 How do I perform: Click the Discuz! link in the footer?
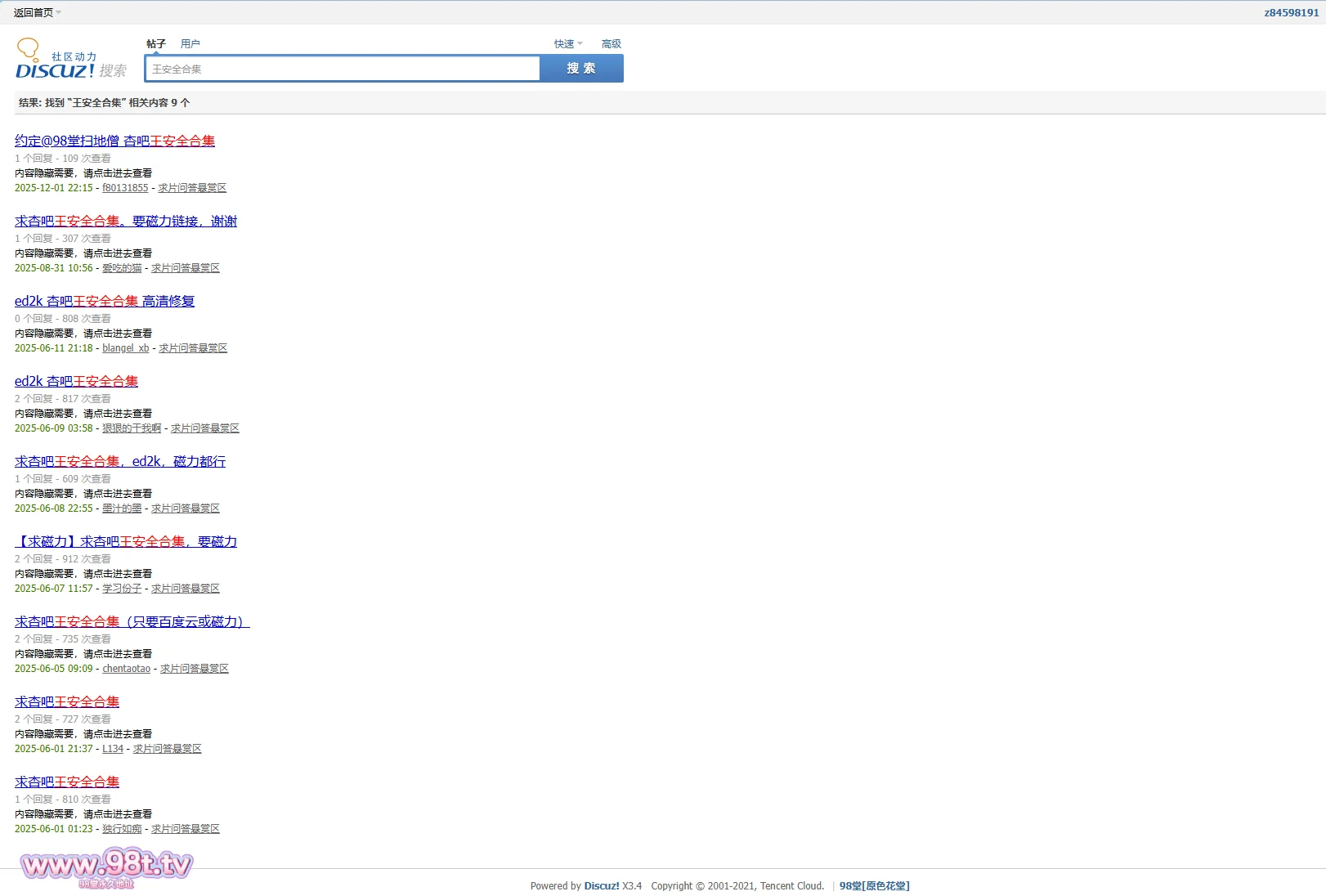(x=601, y=886)
